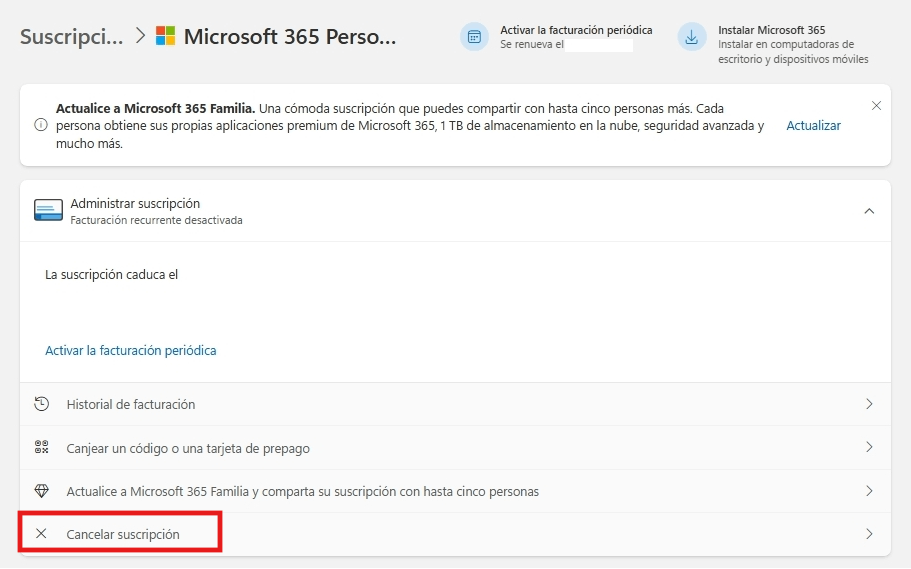Click La suscripción caduca el text
This screenshot has width=911, height=569.
[x=112, y=274]
